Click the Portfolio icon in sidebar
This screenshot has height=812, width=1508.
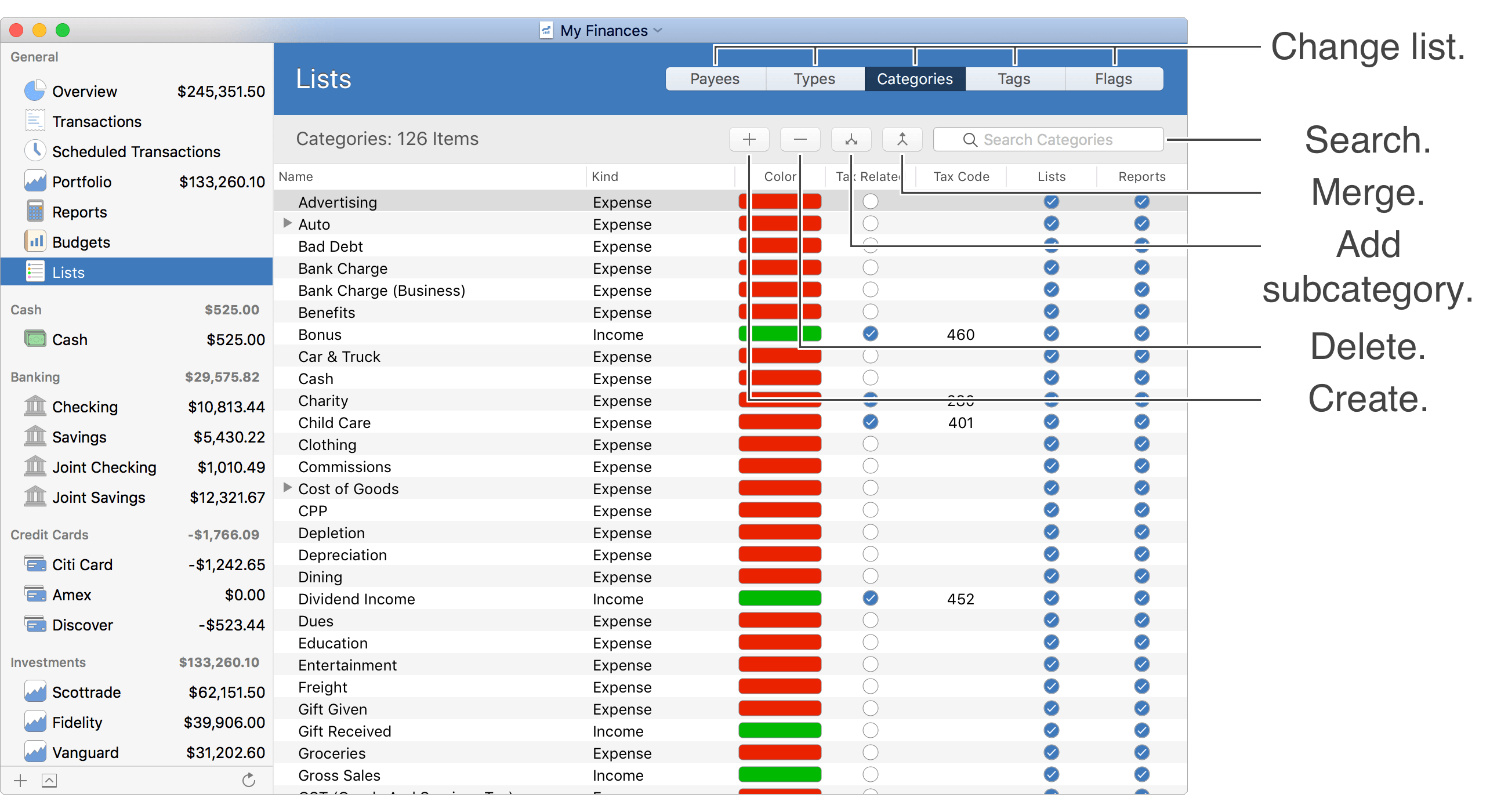(x=31, y=182)
